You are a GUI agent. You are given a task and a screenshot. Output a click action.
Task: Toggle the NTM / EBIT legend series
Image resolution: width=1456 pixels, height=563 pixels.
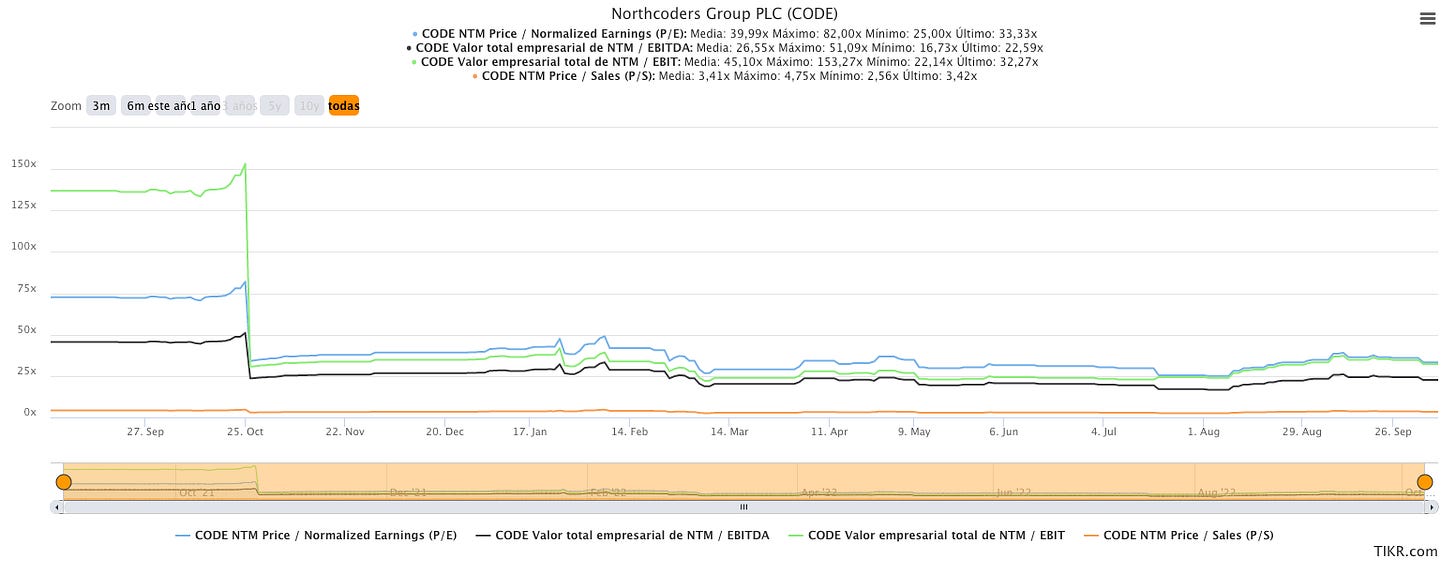(927, 535)
